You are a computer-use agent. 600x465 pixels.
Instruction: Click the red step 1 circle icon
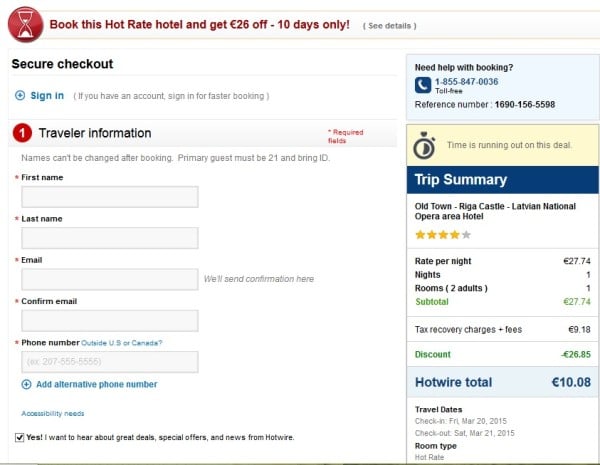(22, 133)
